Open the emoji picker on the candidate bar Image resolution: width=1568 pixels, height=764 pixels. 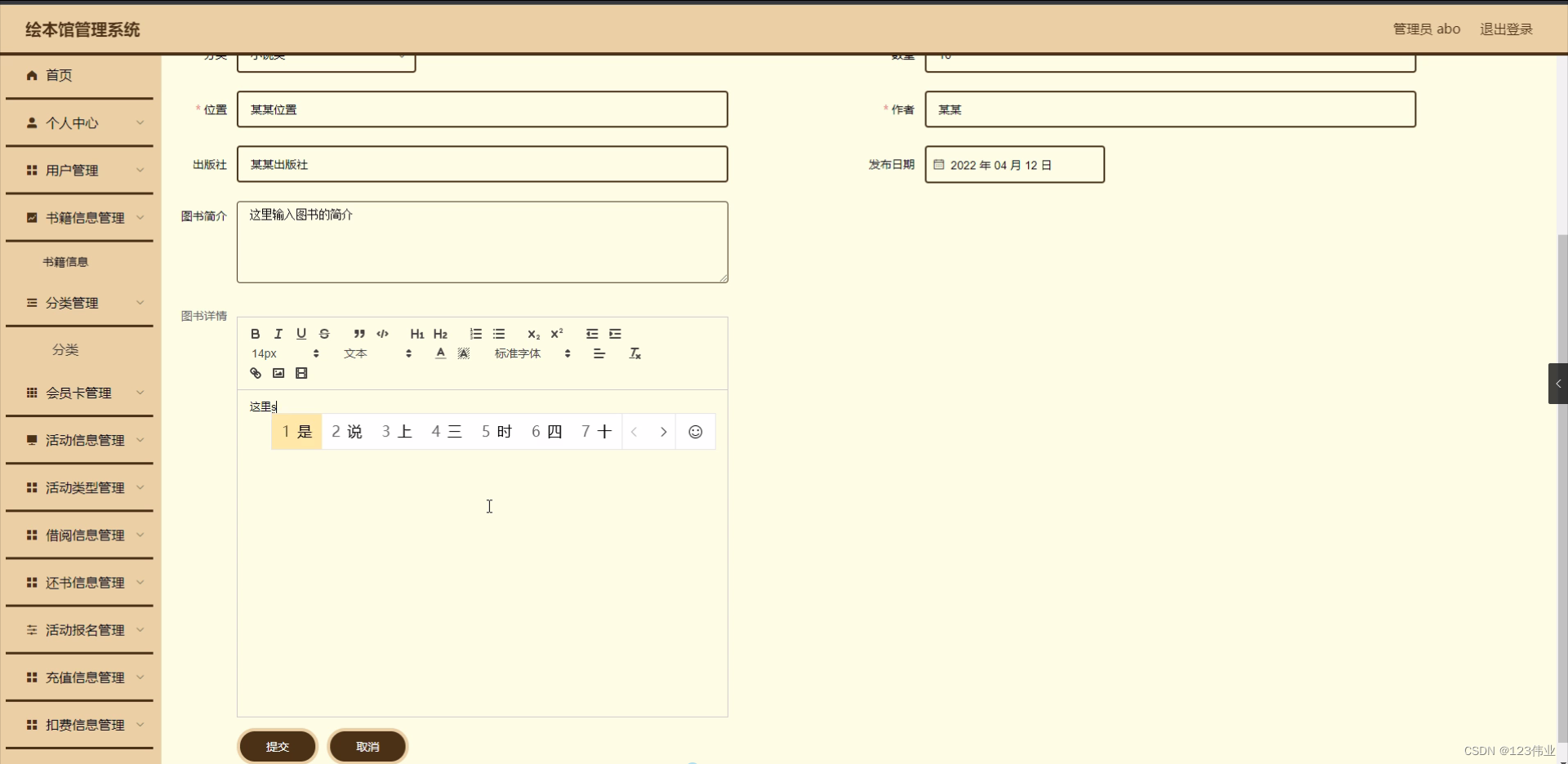click(695, 432)
